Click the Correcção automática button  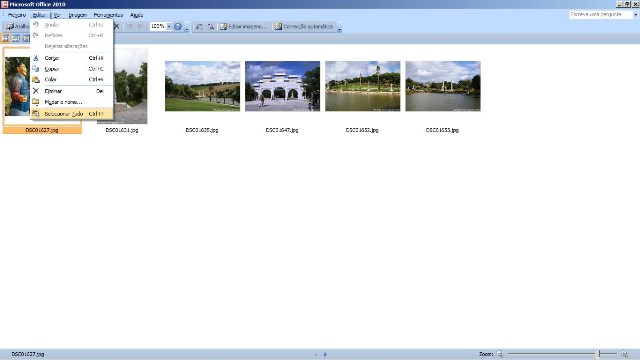coord(304,26)
